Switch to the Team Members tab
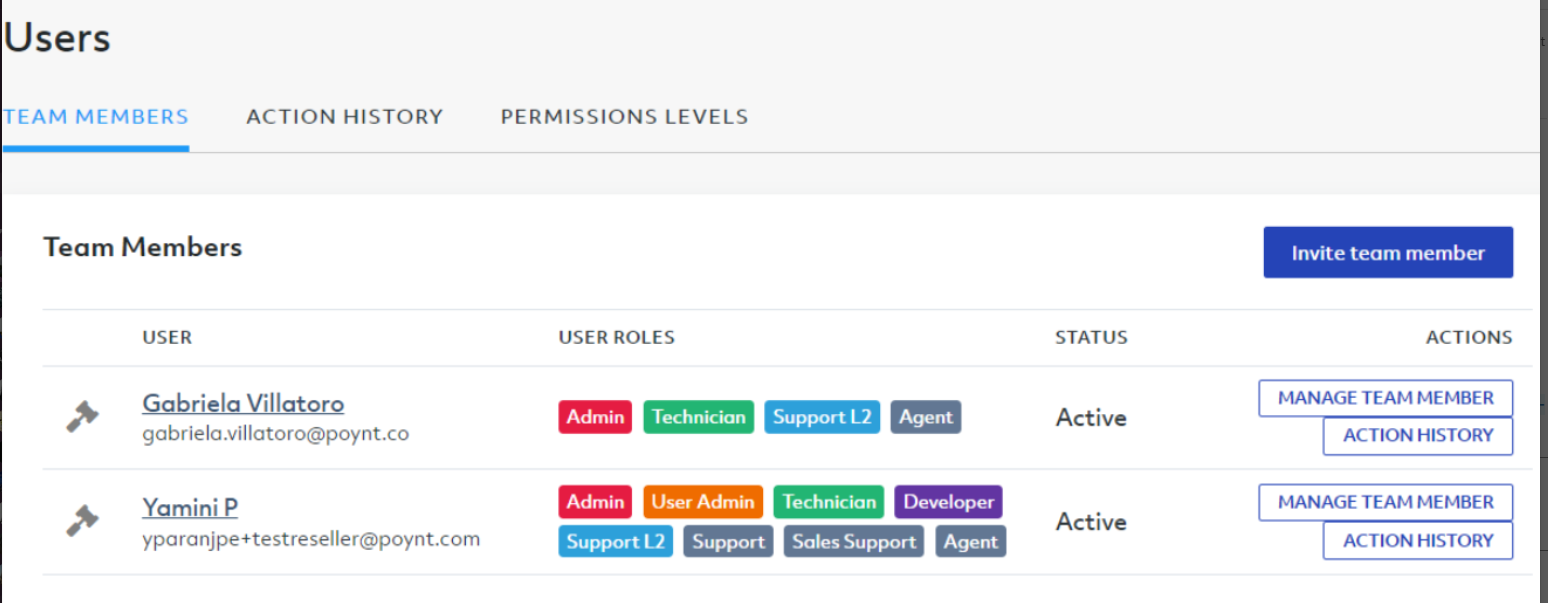The height and width of the screenshot is (603, 1548). [x=96, y=117]
